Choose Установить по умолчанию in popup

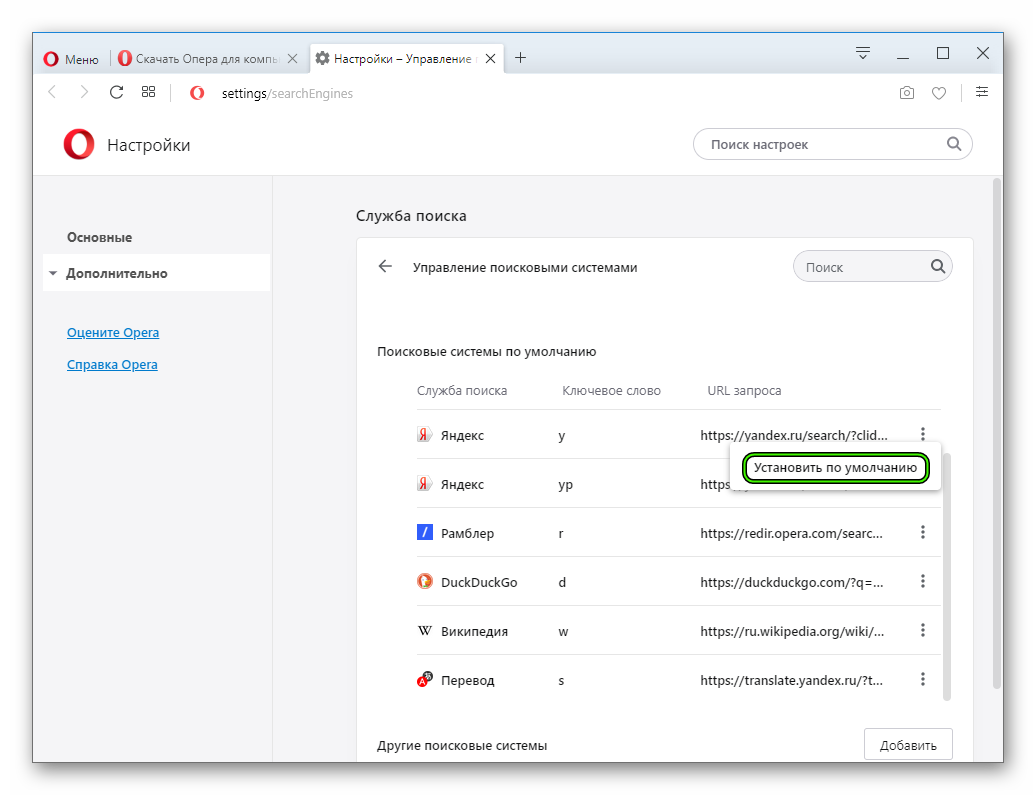pos(835,468)
